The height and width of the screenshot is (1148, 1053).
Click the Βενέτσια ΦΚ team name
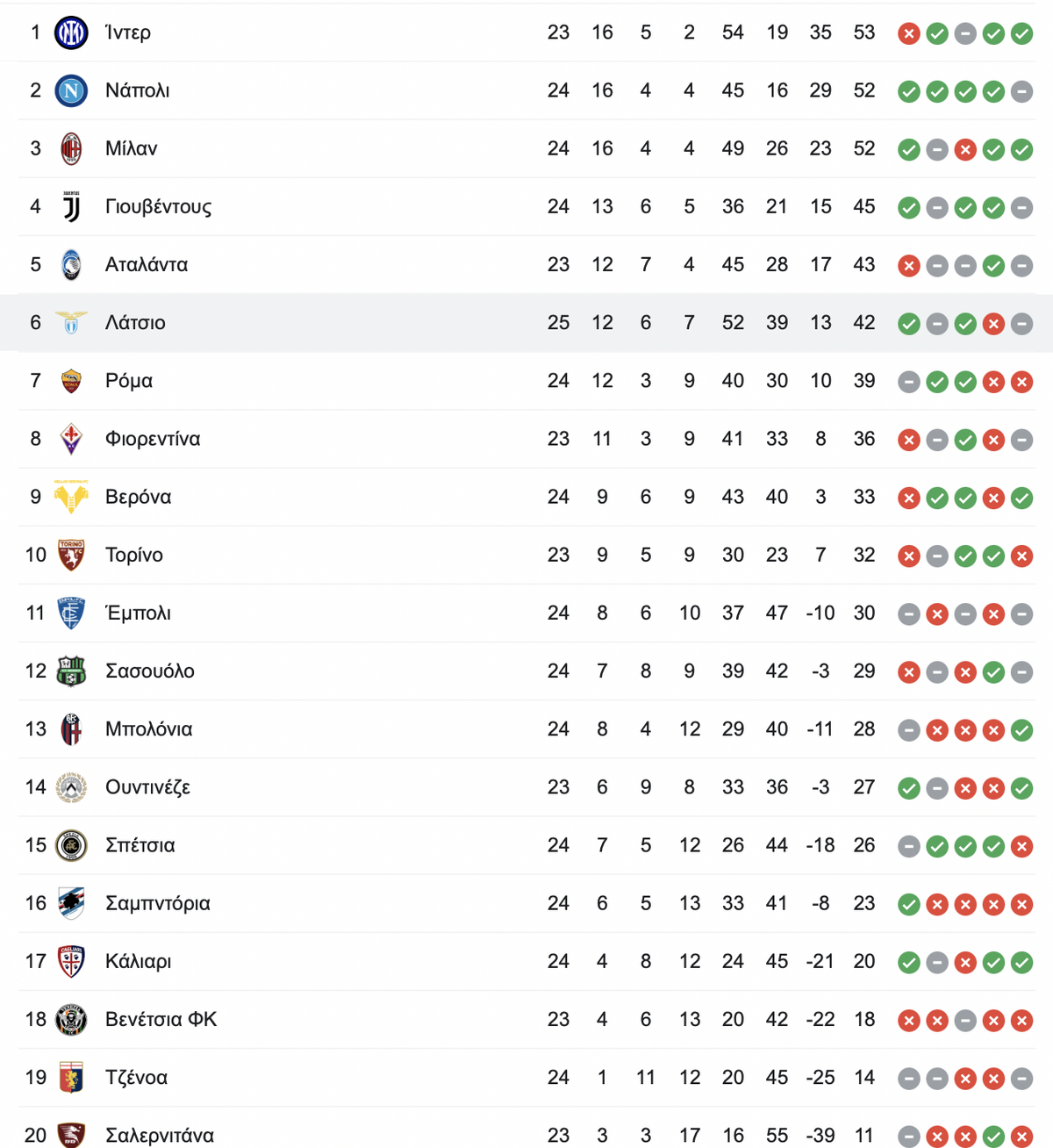point(161,1019)
